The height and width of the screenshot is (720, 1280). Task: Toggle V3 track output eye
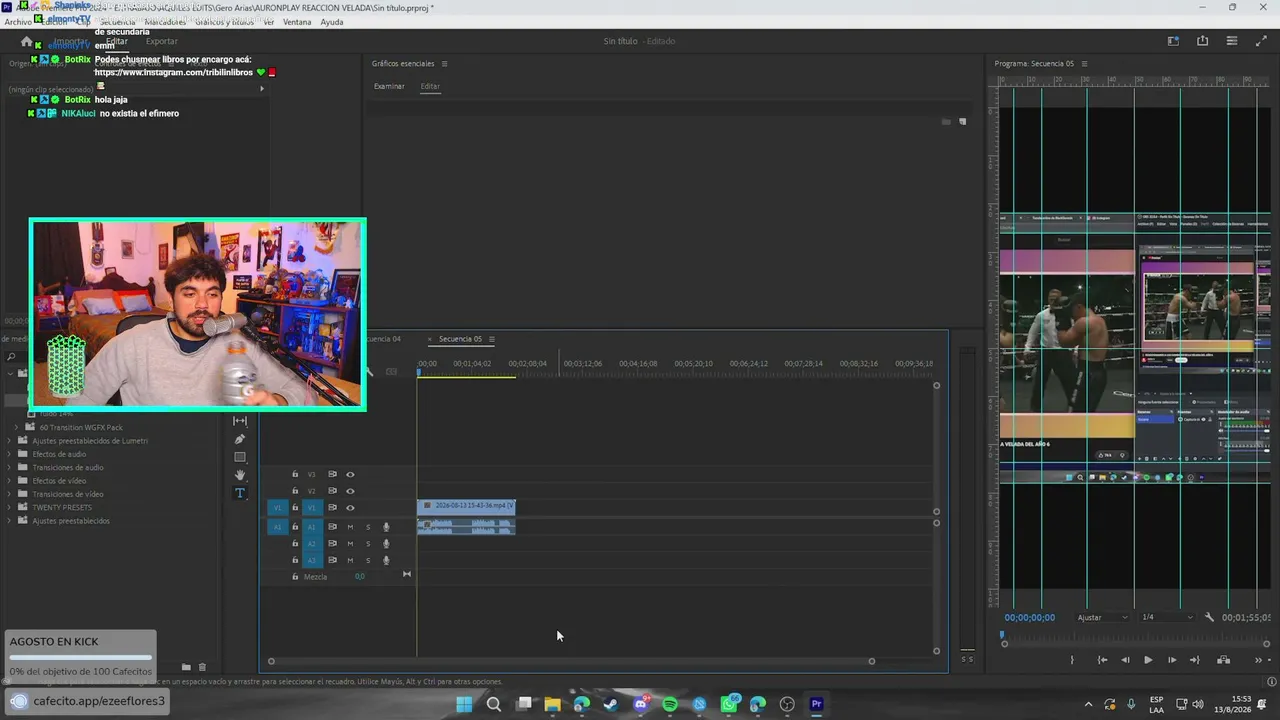pos(350,474)
